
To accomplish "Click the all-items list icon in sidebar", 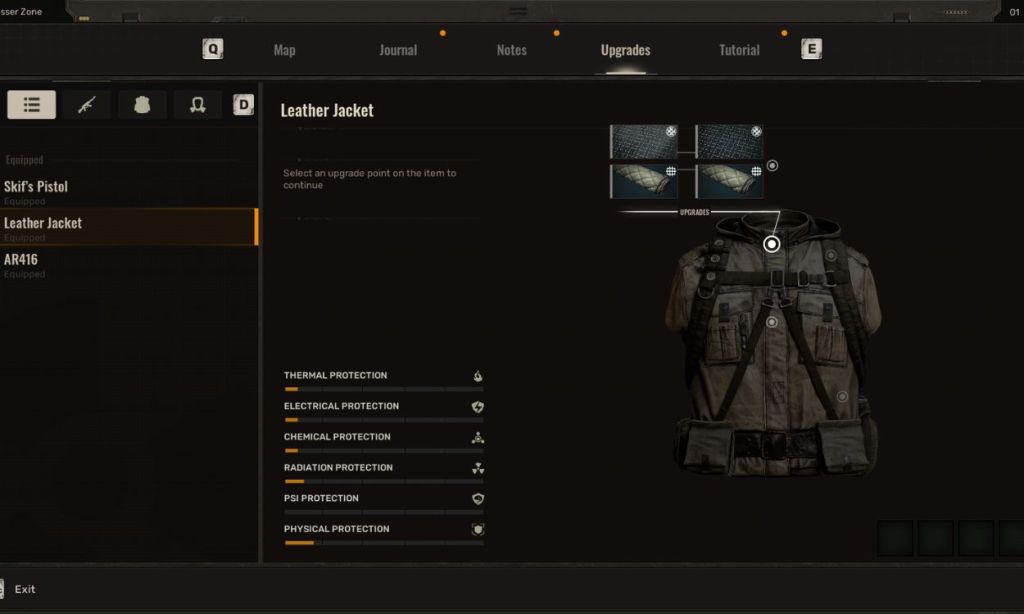I will (x=31, y=103).
